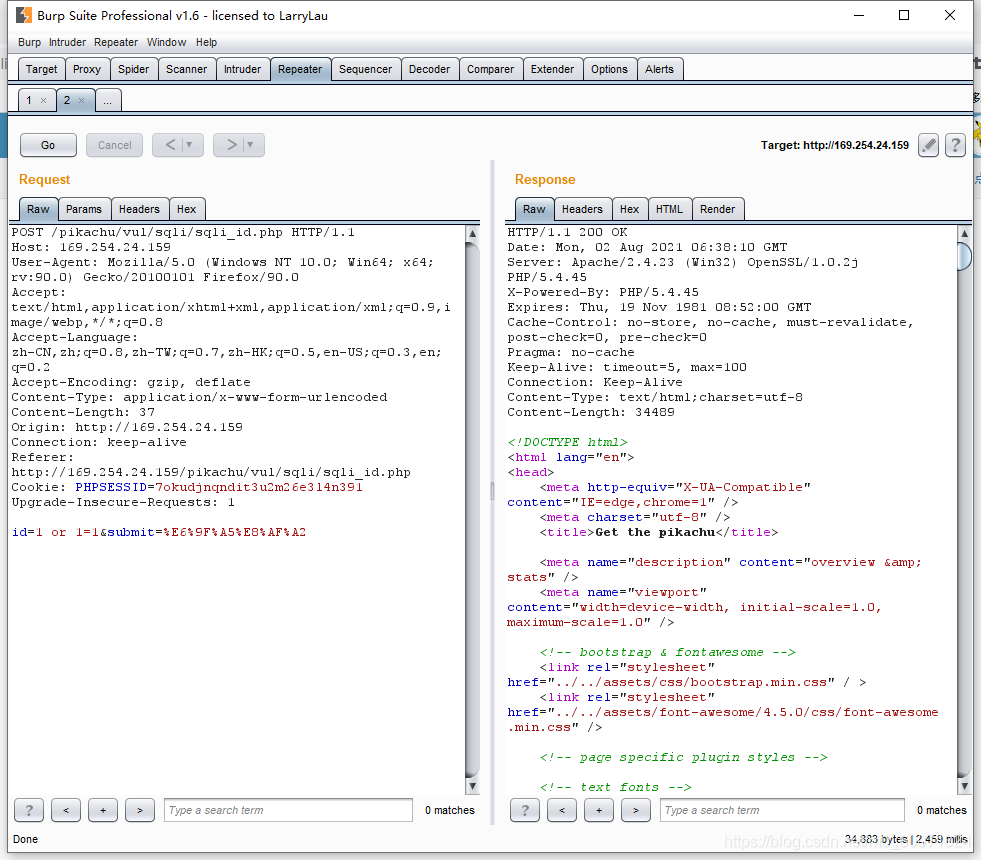Screen dimensions: 981x860
Task: Click the response pane scrollbar thumb
Action: [964, 255]
